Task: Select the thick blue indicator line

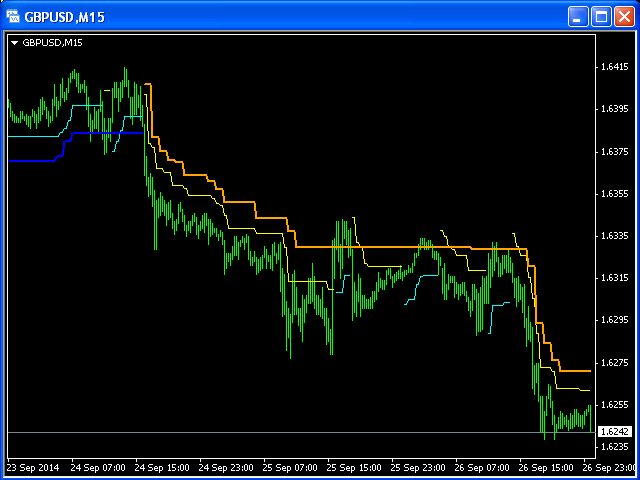Action: coord(106,133)
